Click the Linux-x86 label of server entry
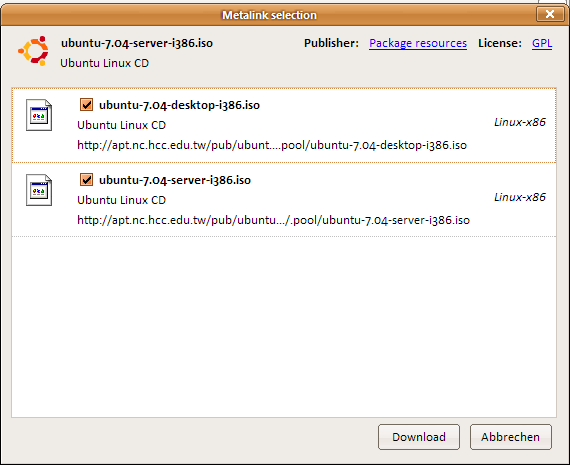 pyautogui.click(x=520, y=197)
